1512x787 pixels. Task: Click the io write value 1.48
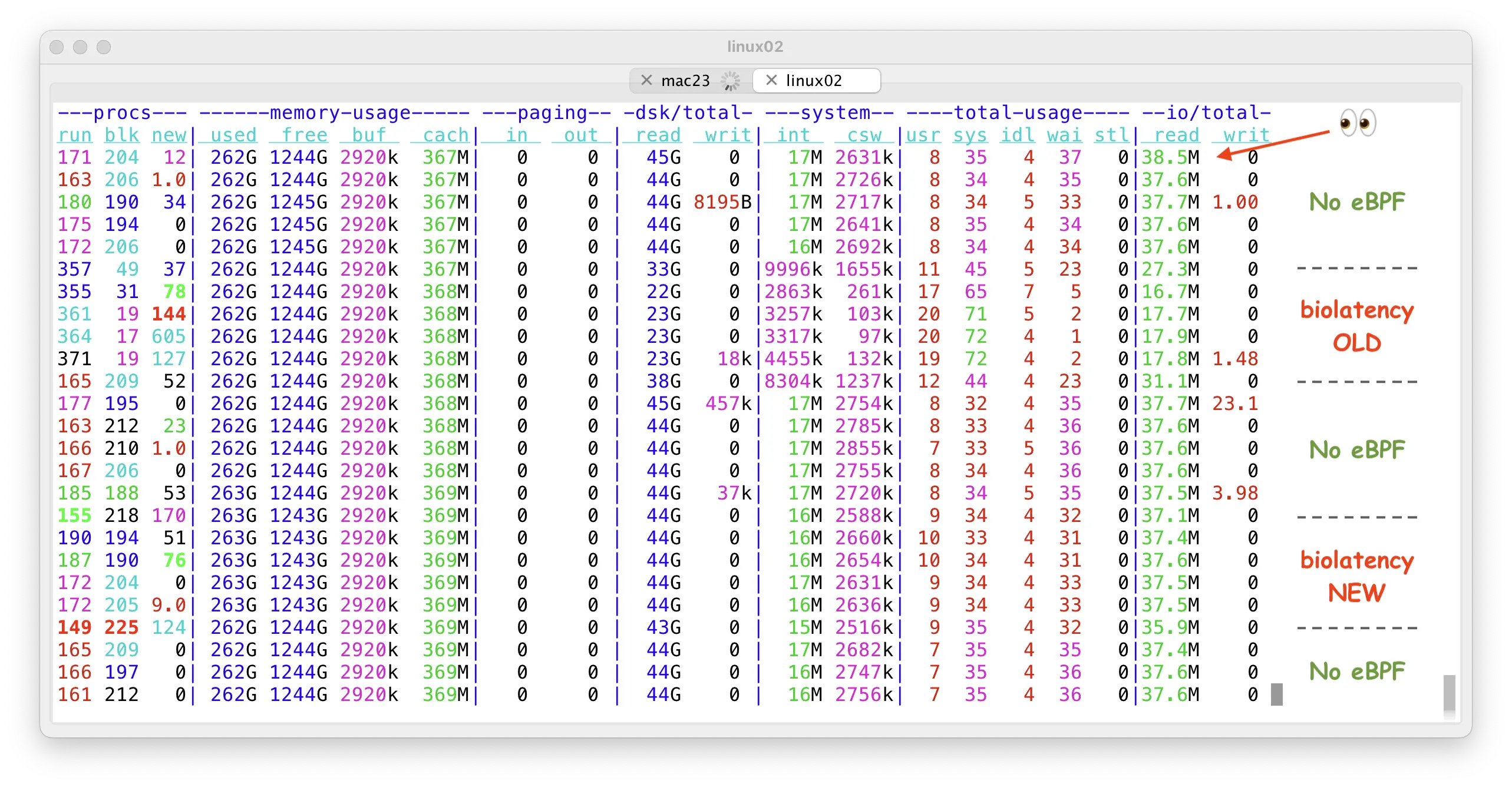point(1236,359)
